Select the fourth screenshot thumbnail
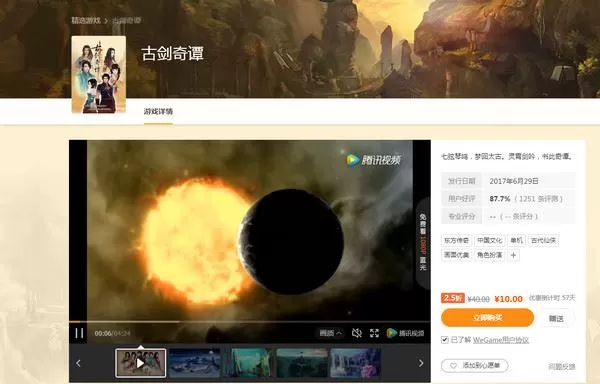 pyautogui.click(x=302, y=363)
